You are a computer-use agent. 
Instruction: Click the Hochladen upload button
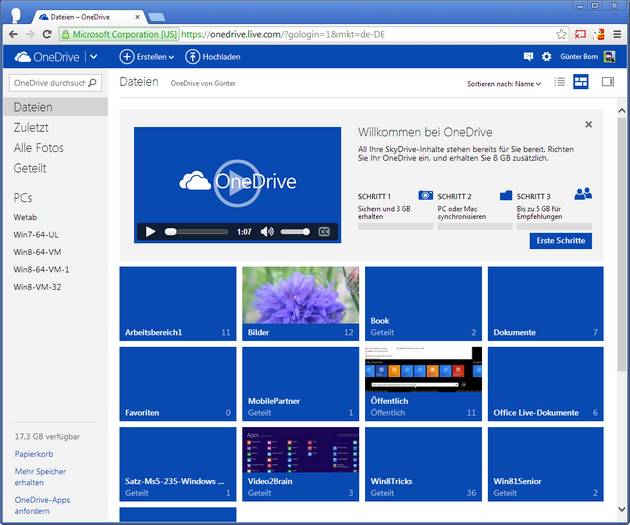tap(213, 57)
